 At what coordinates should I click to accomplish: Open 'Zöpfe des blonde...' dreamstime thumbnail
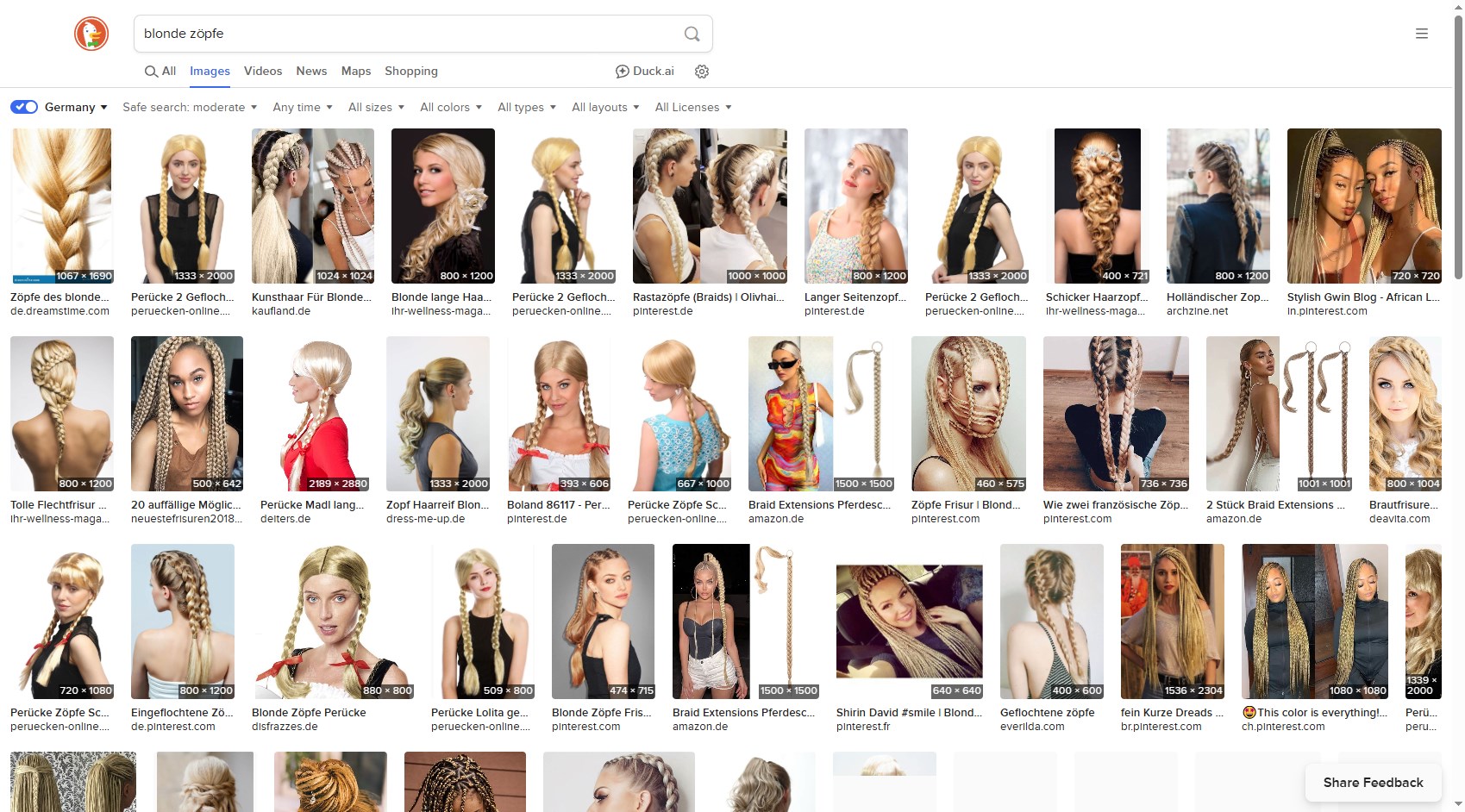(61, 206)
